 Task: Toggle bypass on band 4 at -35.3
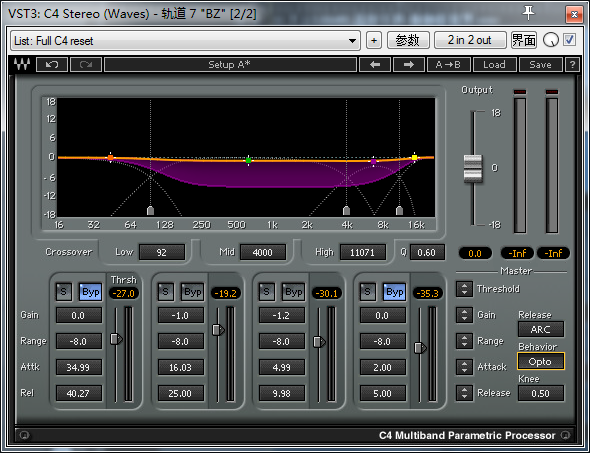(x=394, y=292)
